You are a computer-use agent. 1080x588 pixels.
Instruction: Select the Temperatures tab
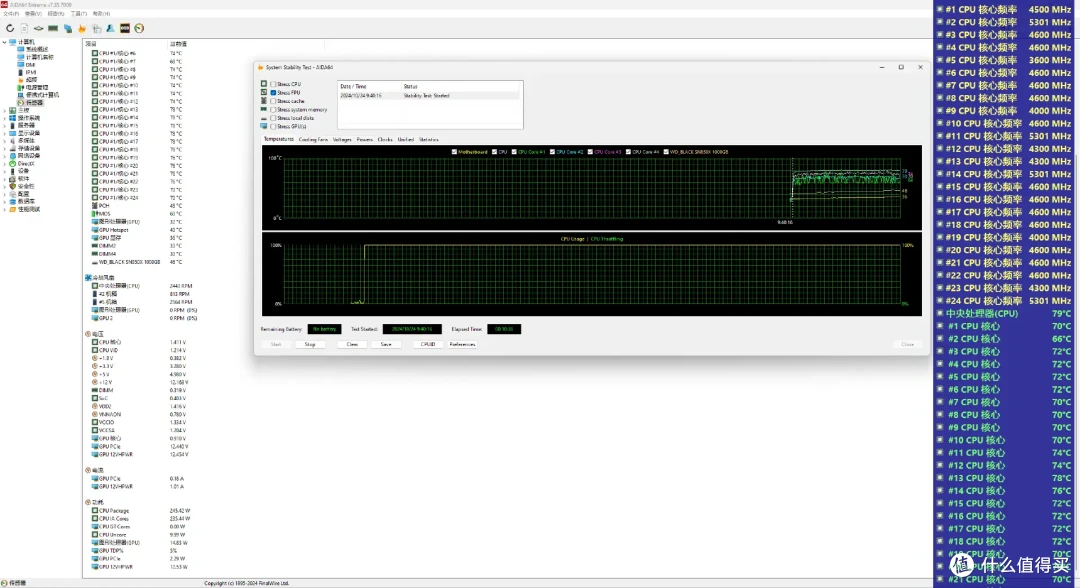pos(279,139)
